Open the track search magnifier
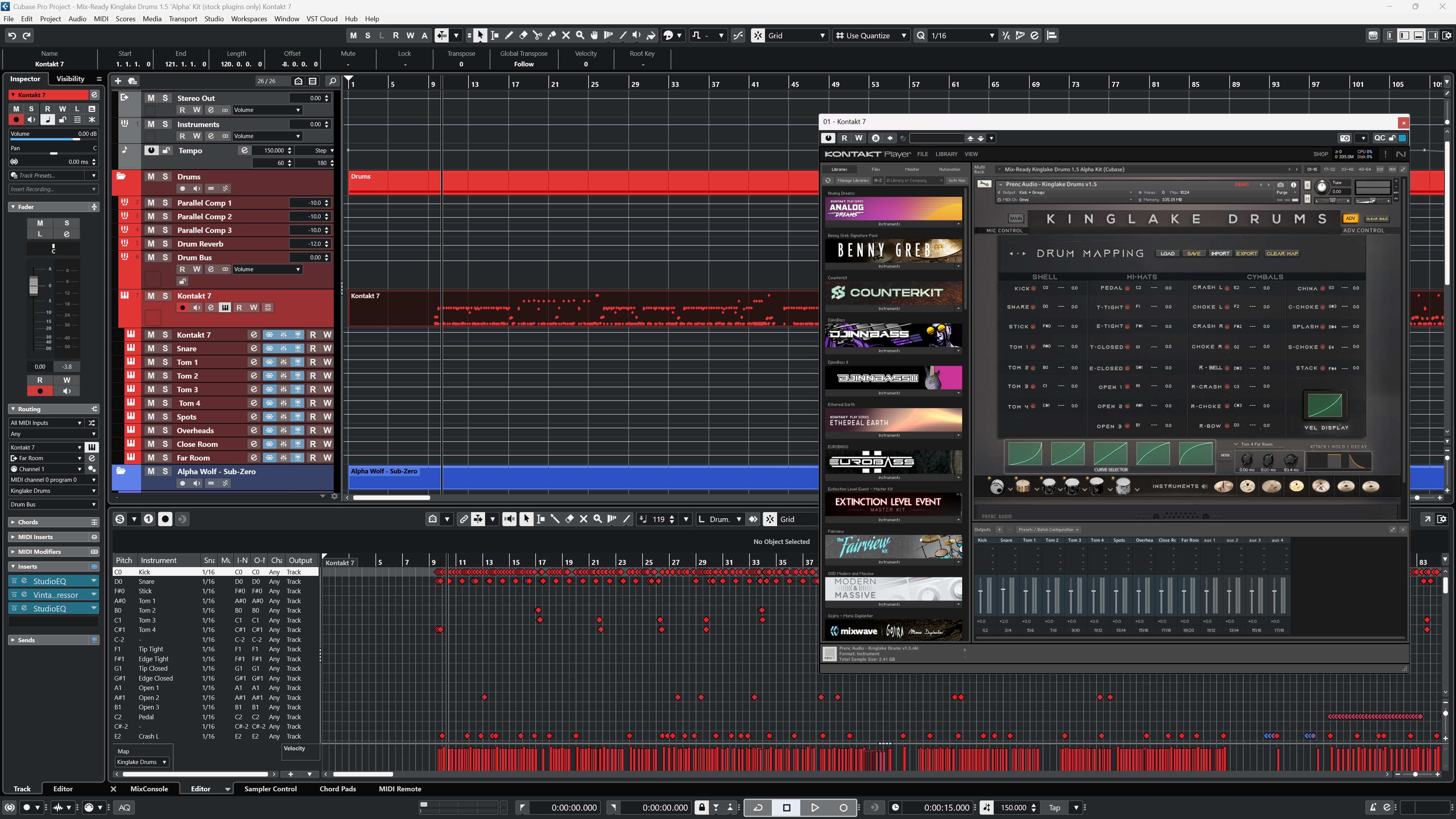 pos(332,81)
